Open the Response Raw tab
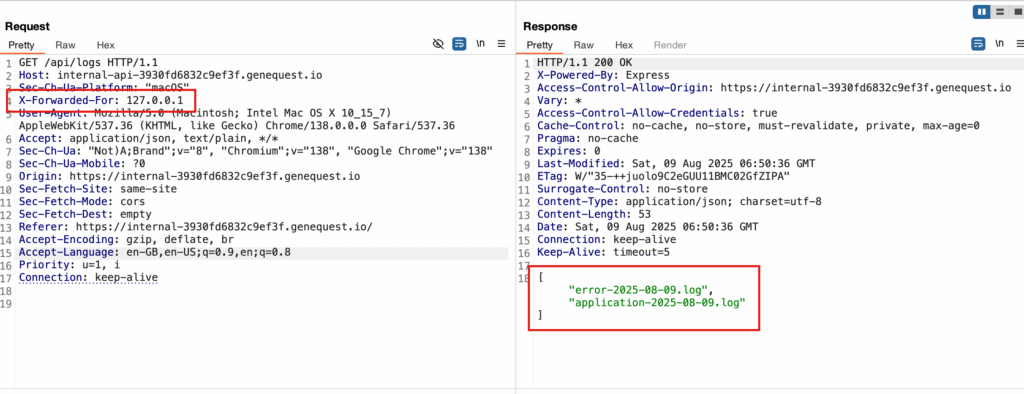Viewport: 1024px width, 394px height. [584, 45]
